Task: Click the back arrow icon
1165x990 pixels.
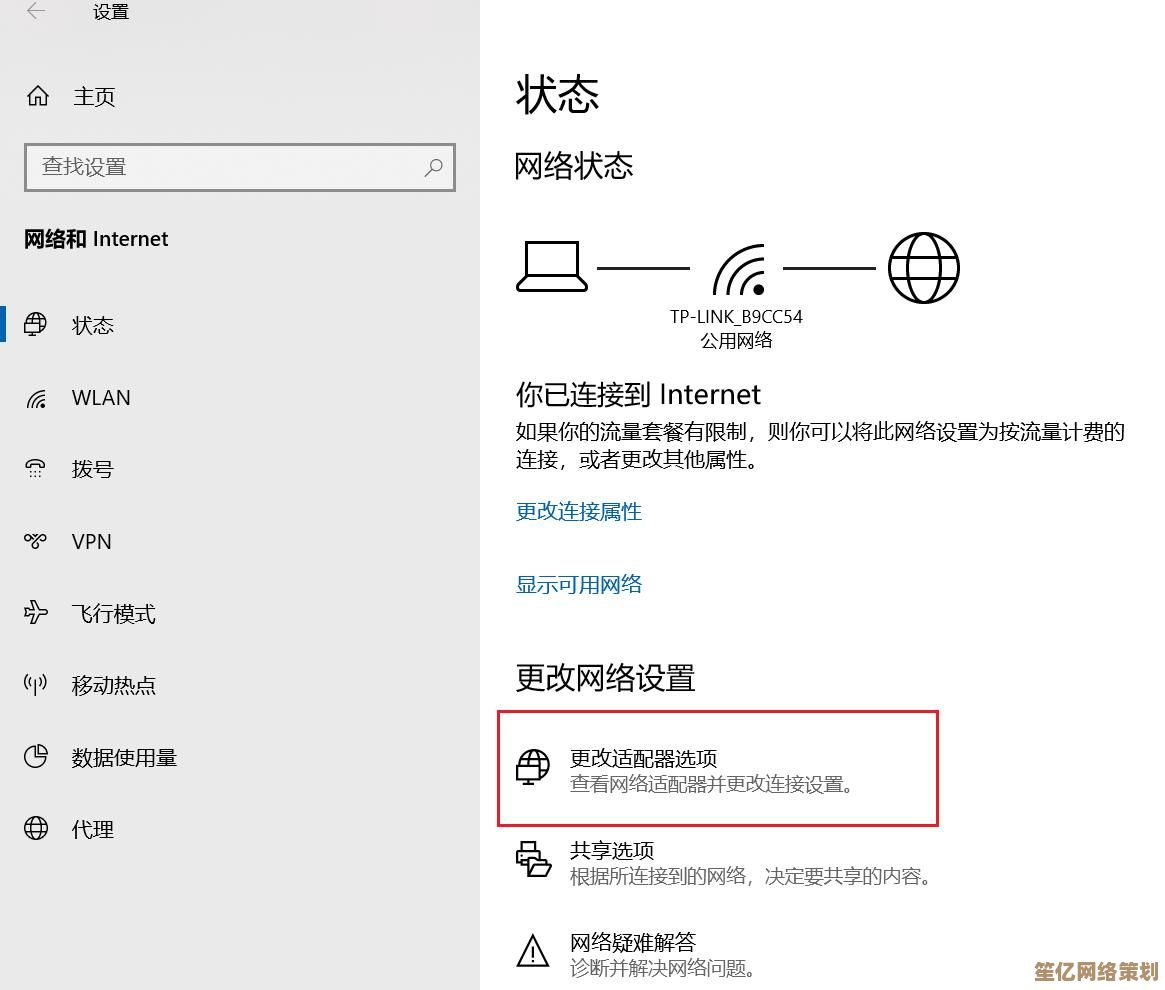Action: coord(36,12)
